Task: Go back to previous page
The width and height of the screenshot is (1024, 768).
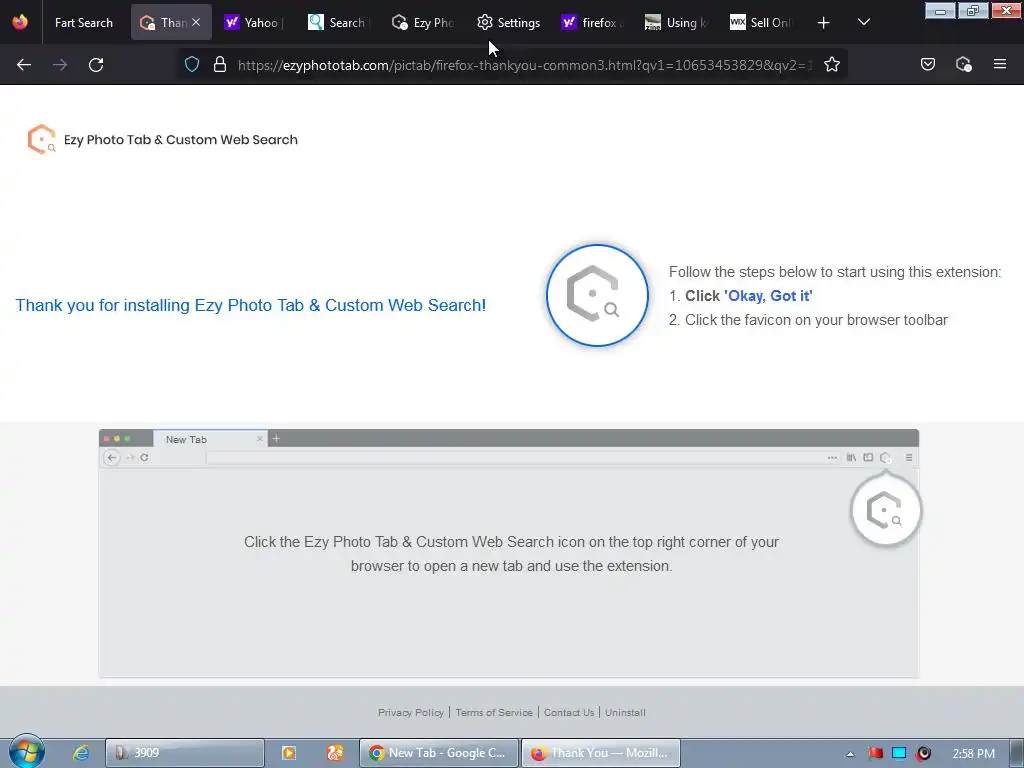Action: tap(24, 65)
